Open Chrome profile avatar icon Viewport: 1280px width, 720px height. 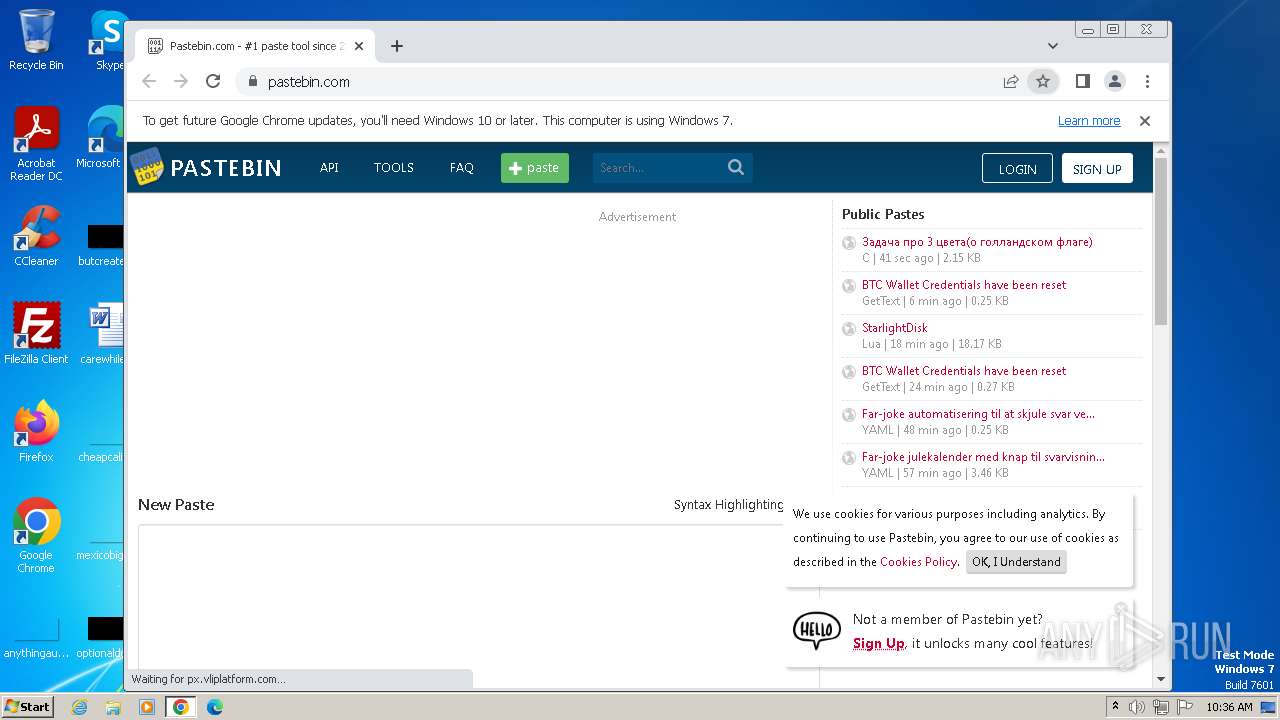(x=1114, y=82)
